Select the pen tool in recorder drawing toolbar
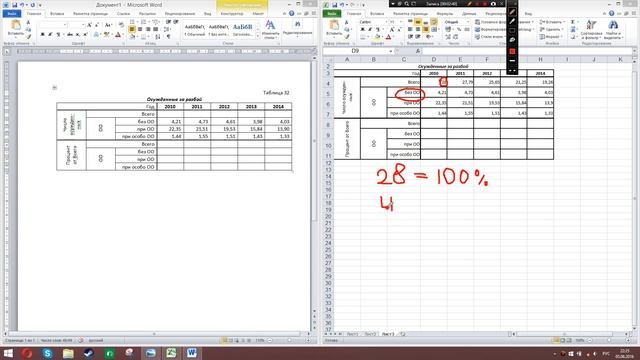Image resolution: width=640 pixels, height=360 pixels. tap(512, 12)
